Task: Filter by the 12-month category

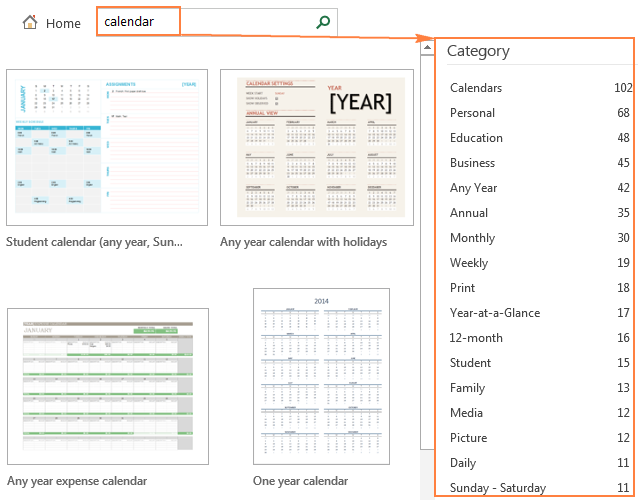Action: click(476, 338)
